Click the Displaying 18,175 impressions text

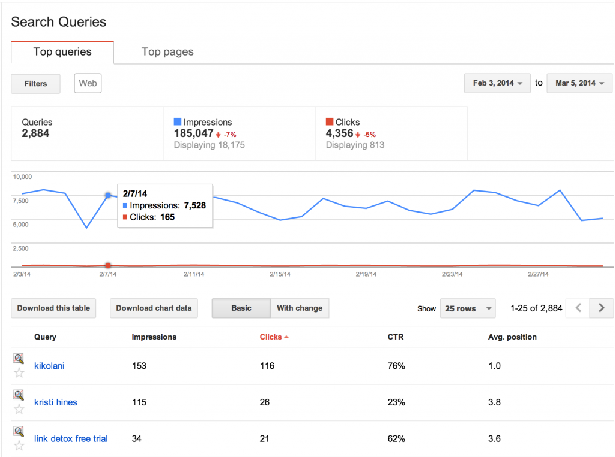pyautogui.click(x=209, y=145)
